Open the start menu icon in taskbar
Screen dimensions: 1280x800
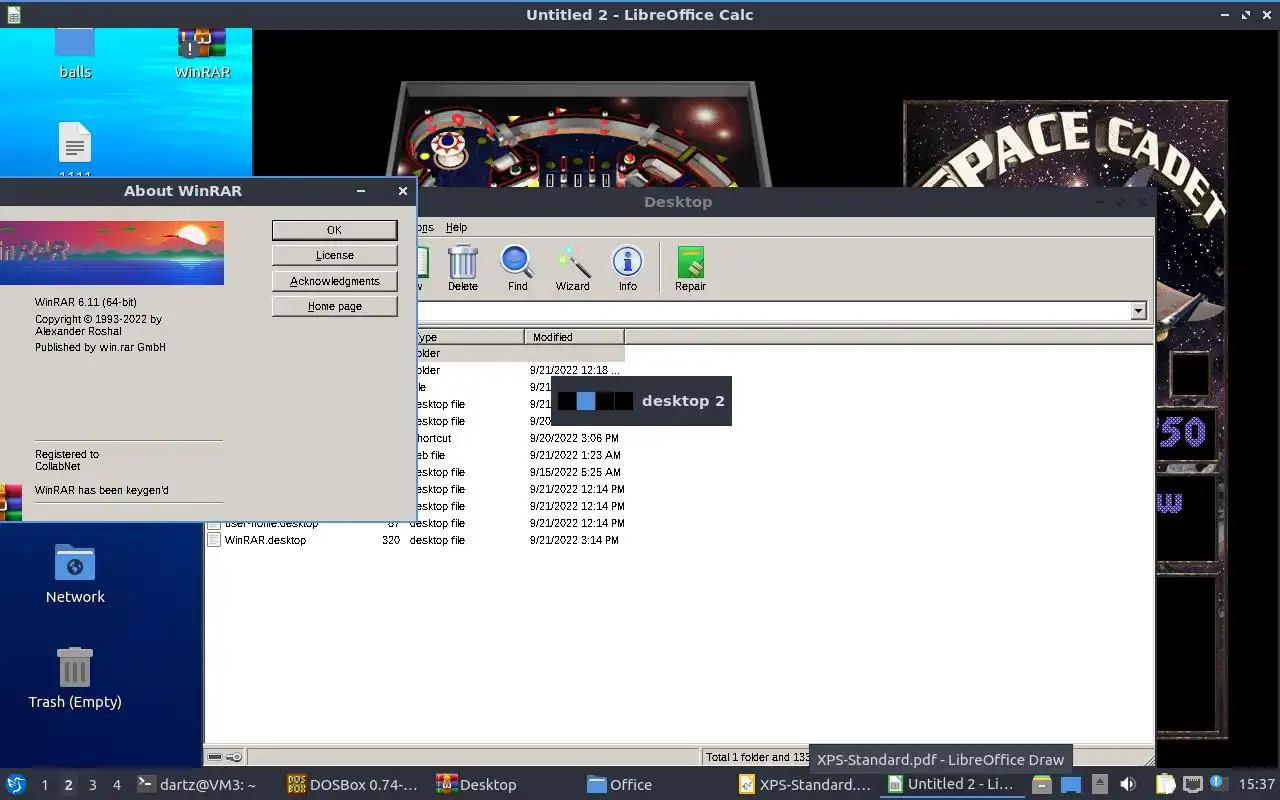pyautogui.click(x=16, y=784)
